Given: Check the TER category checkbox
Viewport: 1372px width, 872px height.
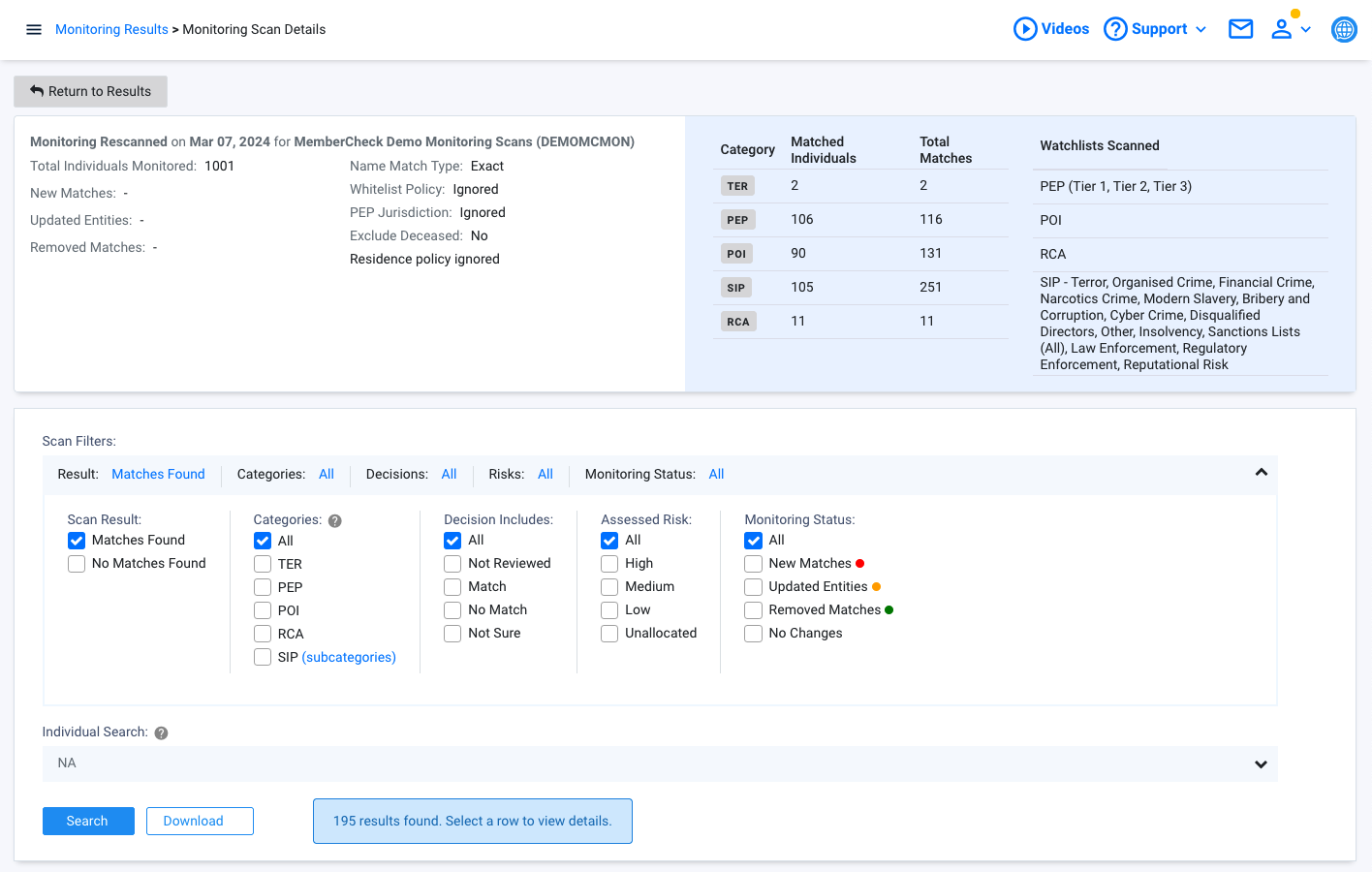Looking at the screenshot, I should pyautogui.click(x=263, y=564).
